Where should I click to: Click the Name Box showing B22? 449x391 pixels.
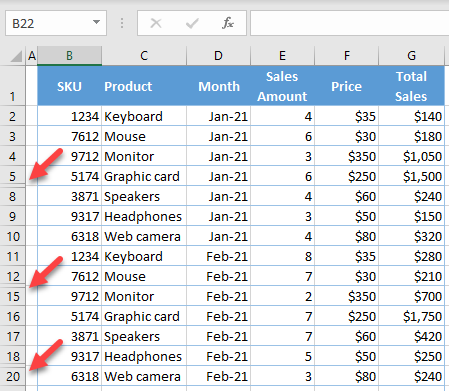click(x=56, y=23)
